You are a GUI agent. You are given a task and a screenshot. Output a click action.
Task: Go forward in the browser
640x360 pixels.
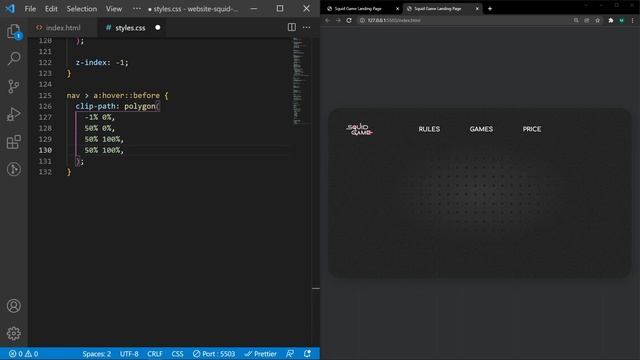pos(338,20)
